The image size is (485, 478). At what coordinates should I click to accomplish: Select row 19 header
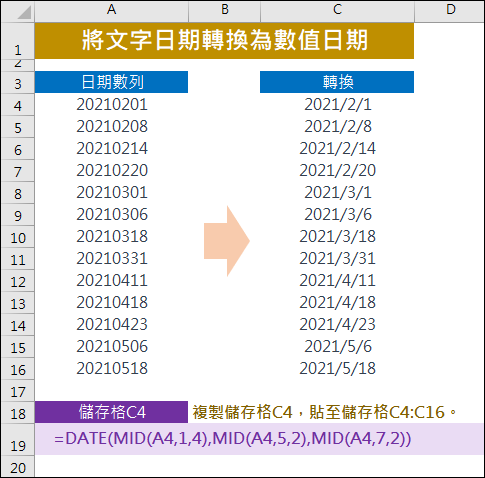(18, 440)
